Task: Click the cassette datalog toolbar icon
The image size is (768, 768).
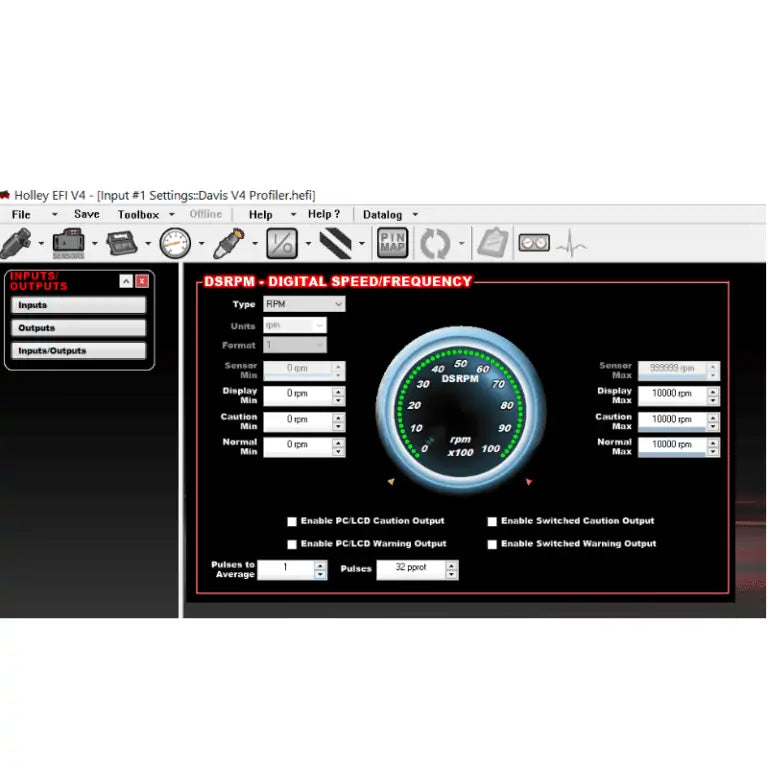Action: pos(534,243)
